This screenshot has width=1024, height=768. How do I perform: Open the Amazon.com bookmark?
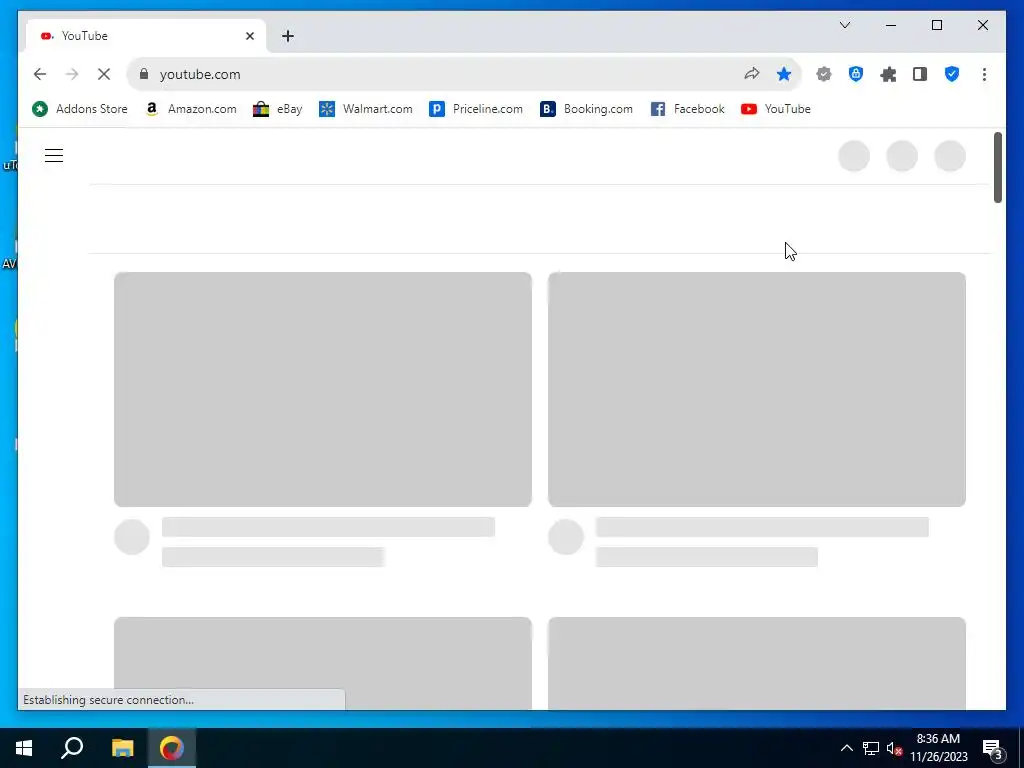coord(191,109)
